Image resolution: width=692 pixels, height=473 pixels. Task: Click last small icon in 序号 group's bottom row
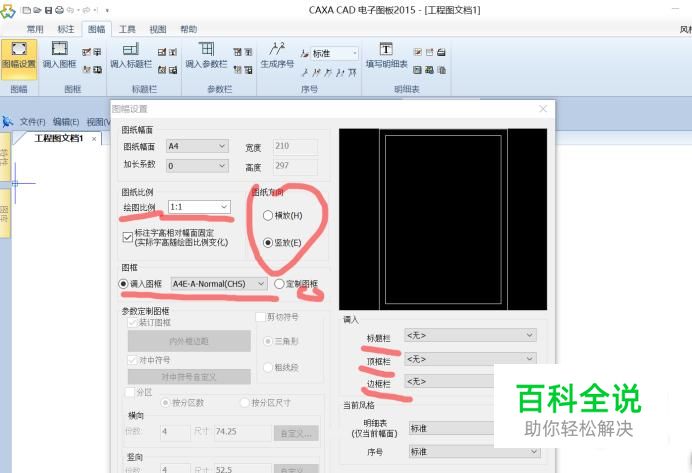coord(352,72)
